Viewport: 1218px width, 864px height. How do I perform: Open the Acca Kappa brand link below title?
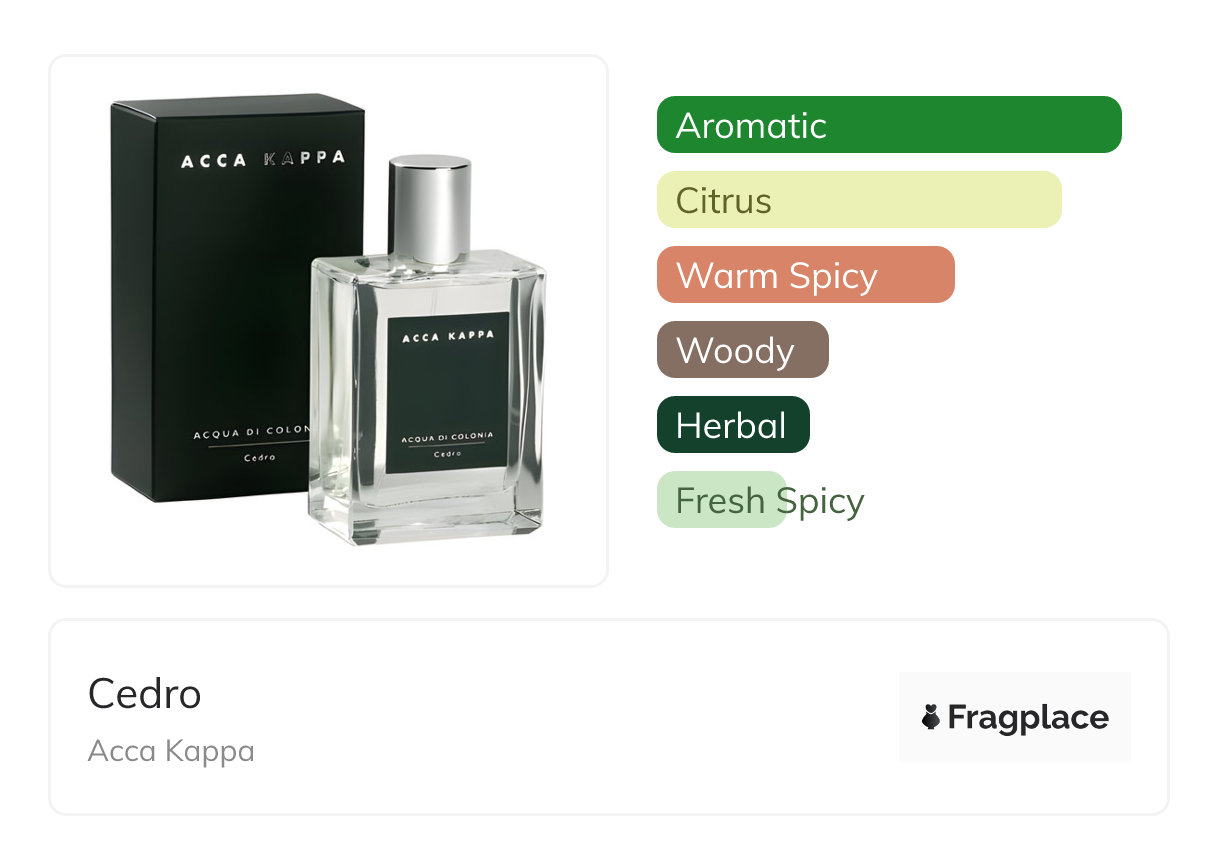pos(171,750)
